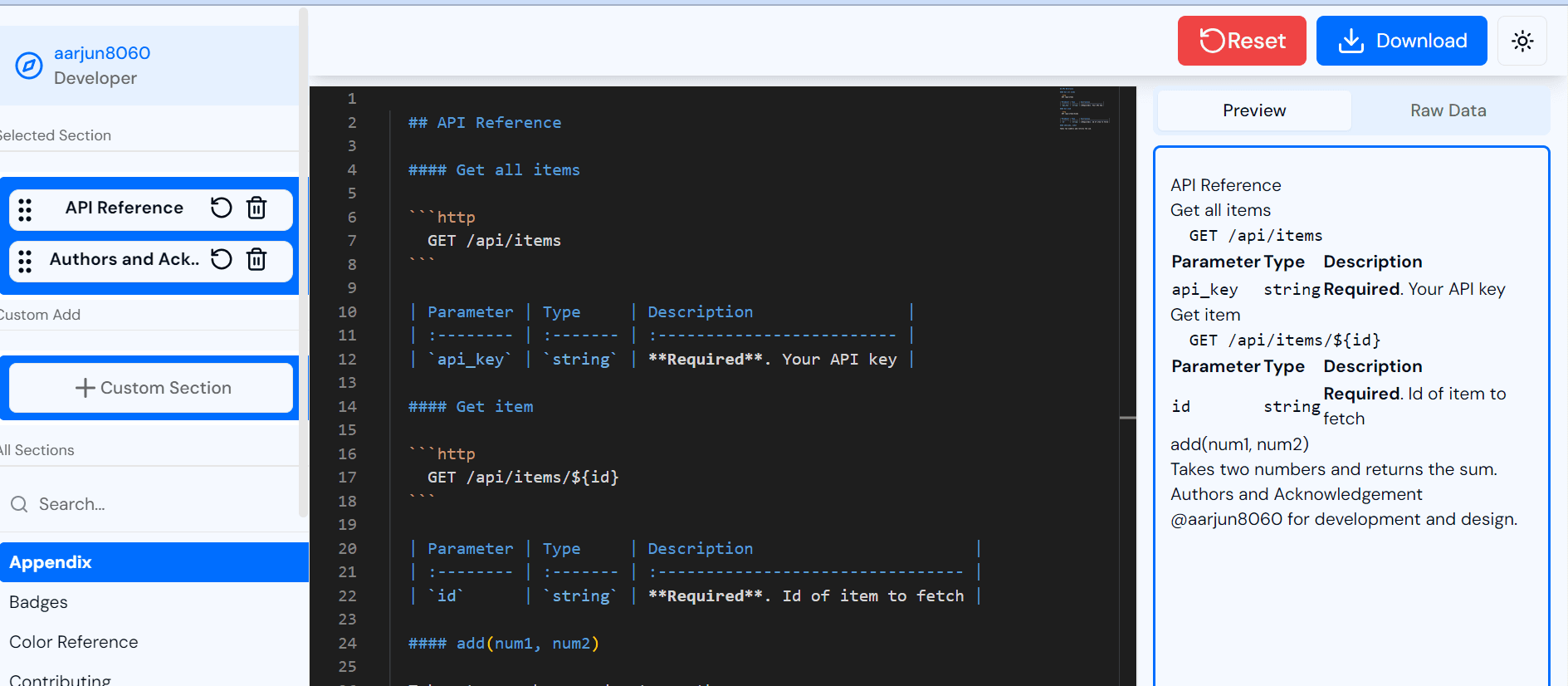Click 'Authors and Acknowledgement' heading in preview
The height and width of the screenshot is (686, 1568).
coord(1297,494)
